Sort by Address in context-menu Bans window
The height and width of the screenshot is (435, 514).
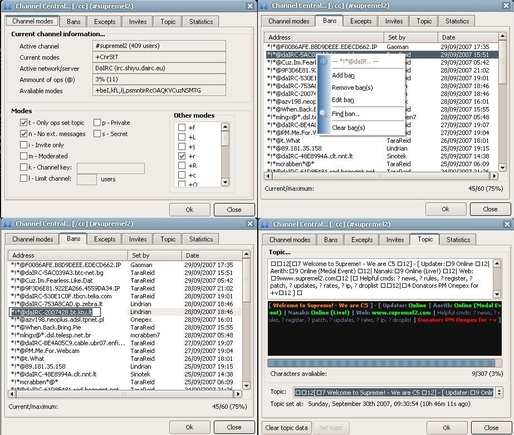[x=324, y=37]
